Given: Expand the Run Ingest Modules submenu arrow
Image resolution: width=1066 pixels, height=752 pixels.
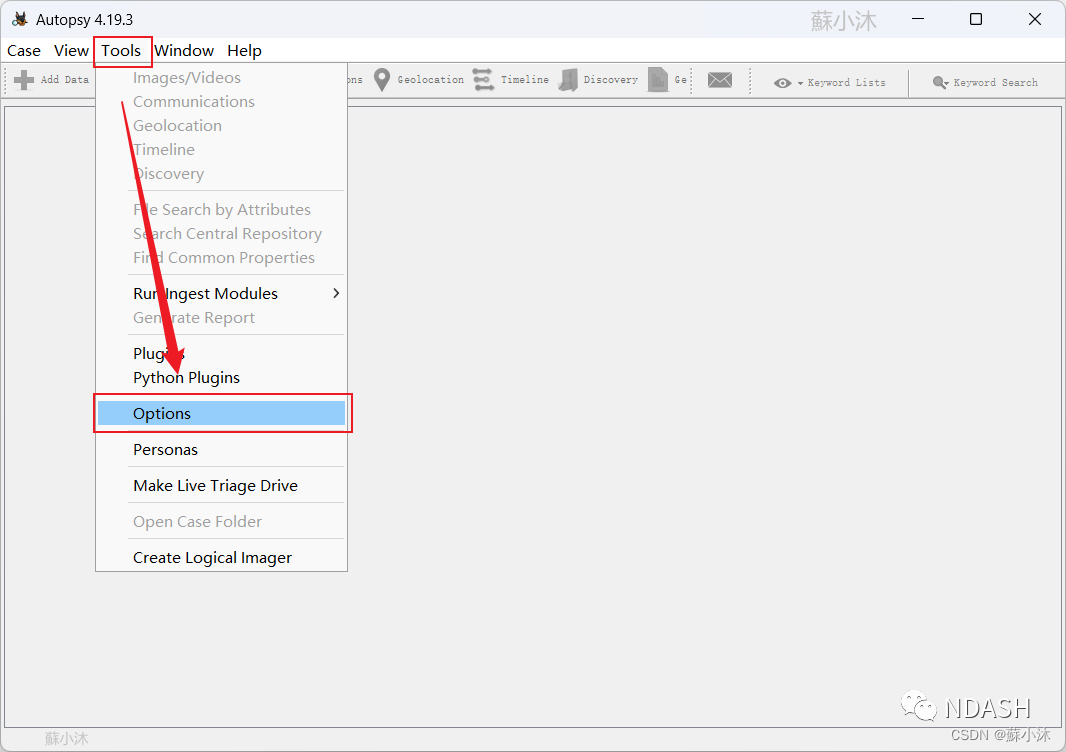Looking at the screenshot, I should pyautogui.click(x=336, y=293).
